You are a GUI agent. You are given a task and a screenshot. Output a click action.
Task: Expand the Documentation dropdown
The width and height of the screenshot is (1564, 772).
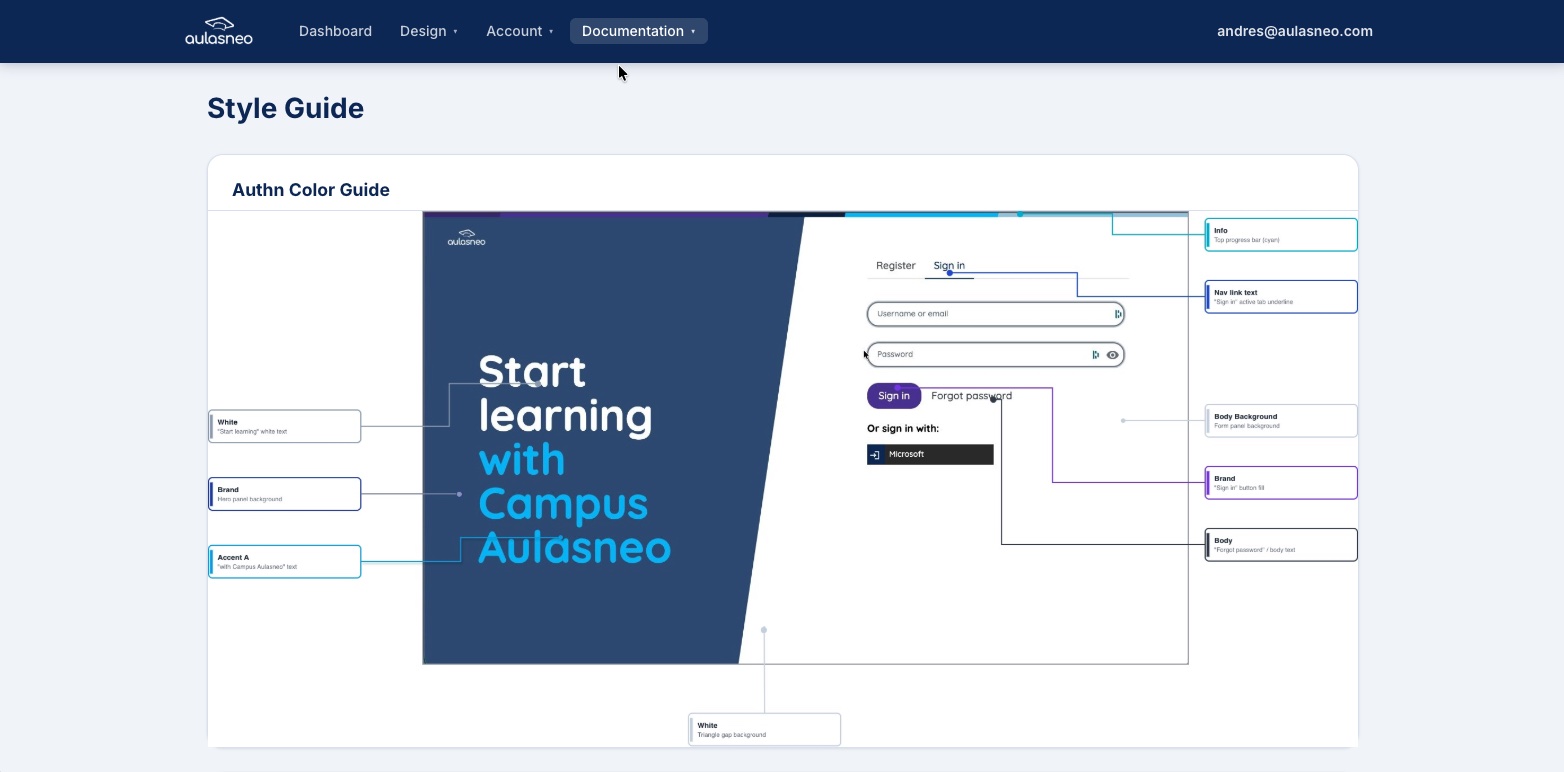(x=638, y=31)
